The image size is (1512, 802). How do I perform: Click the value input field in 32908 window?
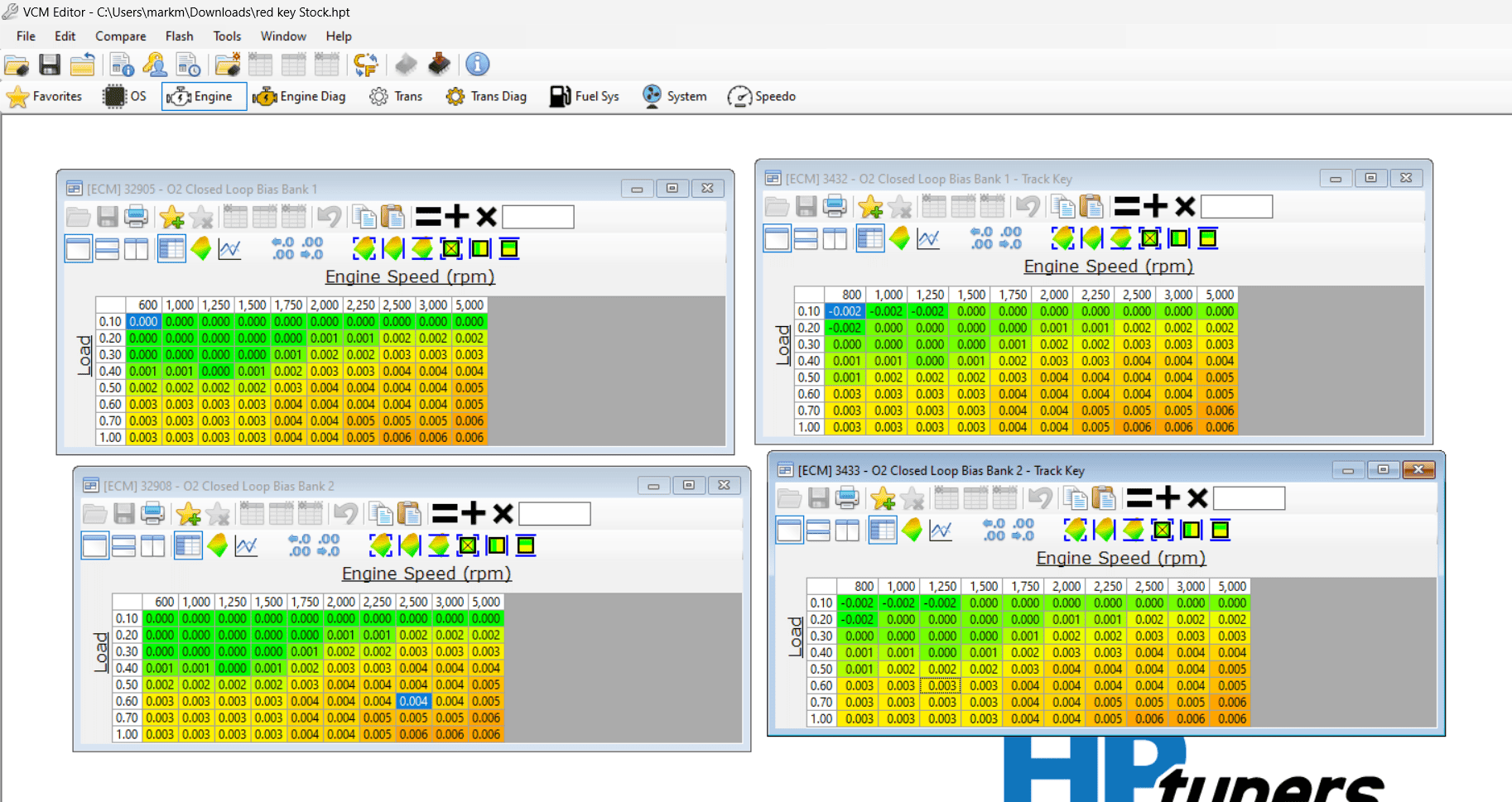[555, 514]
